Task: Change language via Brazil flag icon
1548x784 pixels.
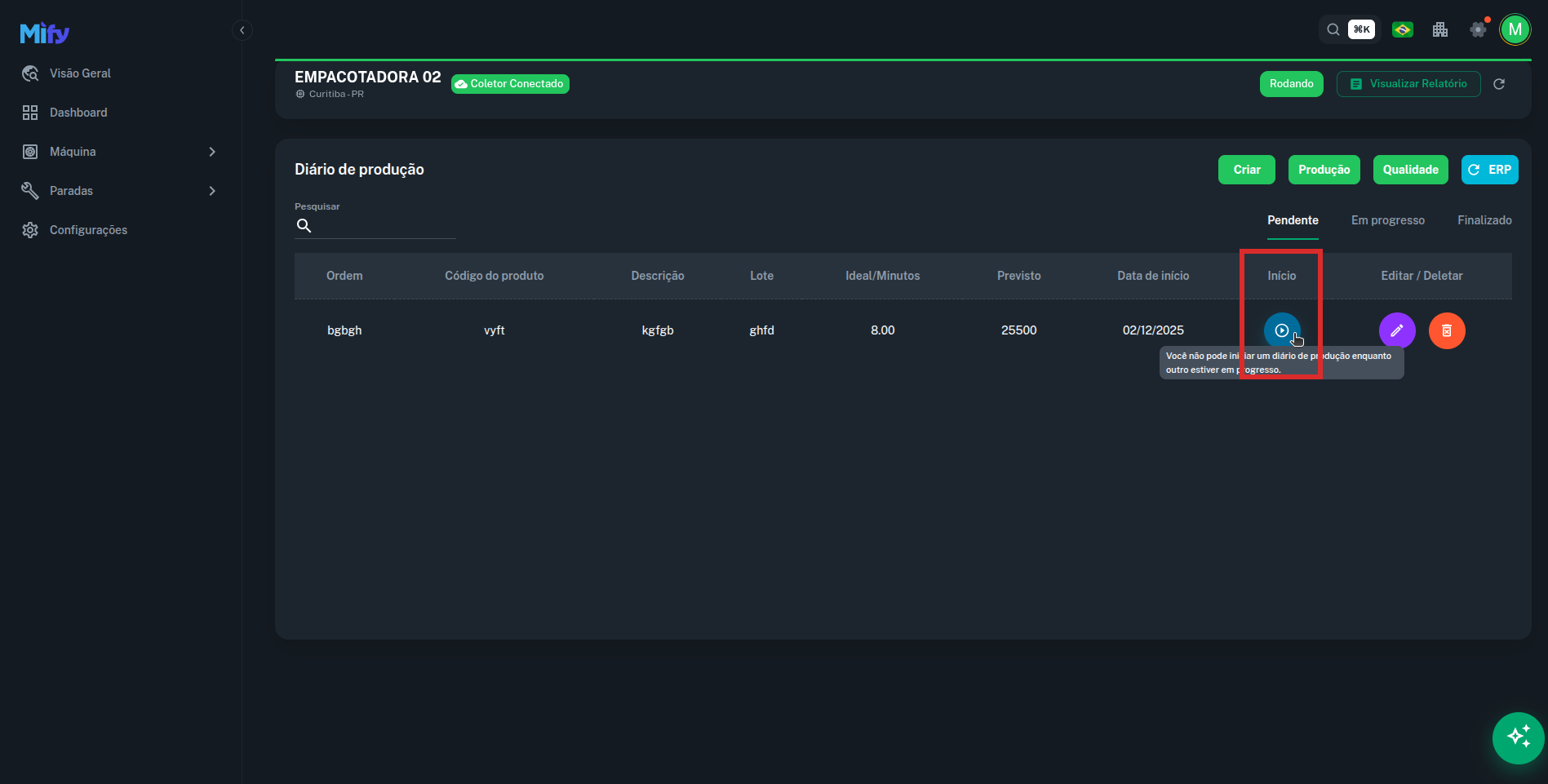Action: tap(1402, 30)
